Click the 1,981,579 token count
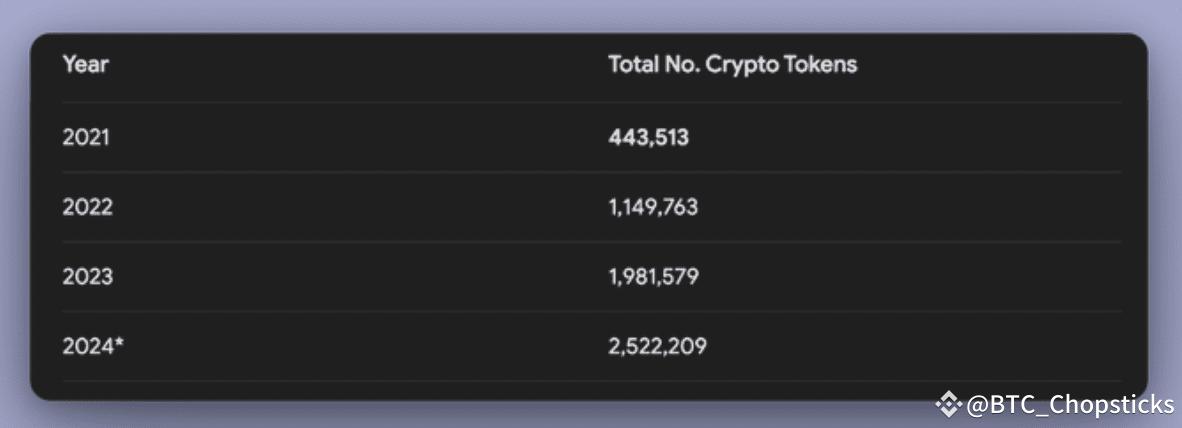Viewport: 1182px width, 428px height. coord(653,277)
